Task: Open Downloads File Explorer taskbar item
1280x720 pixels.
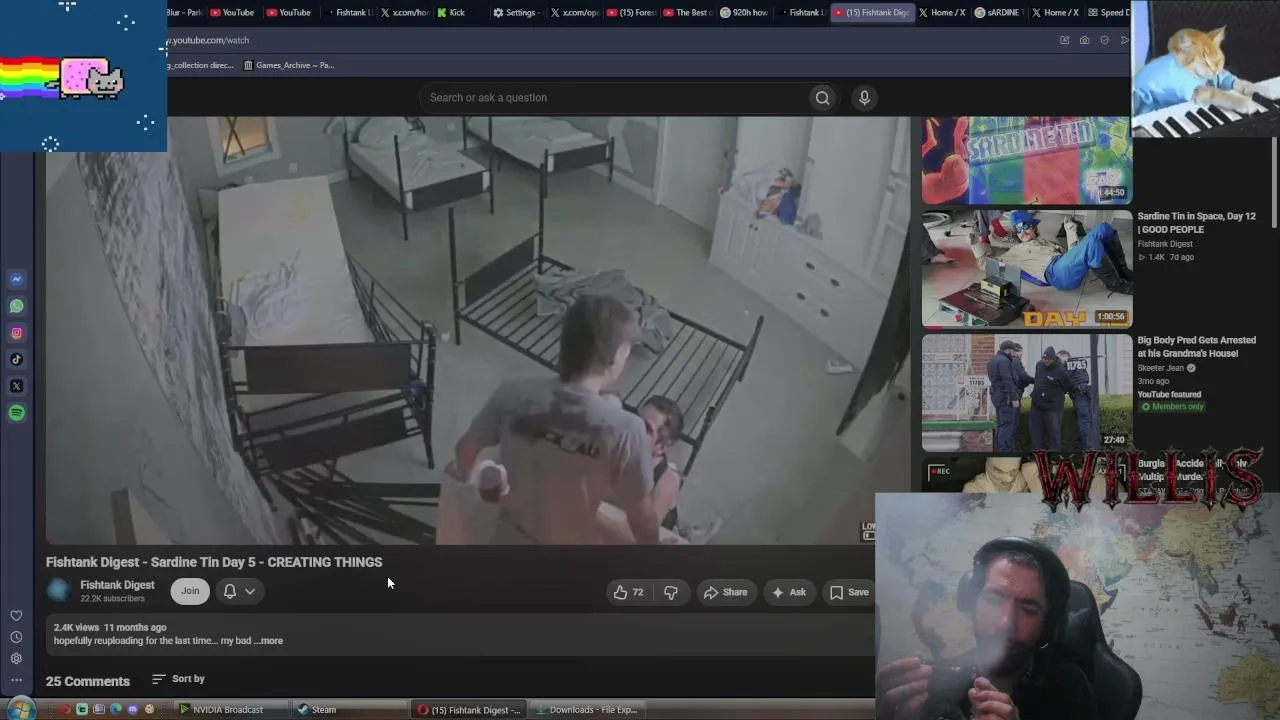Action: (x=590, y=710)
